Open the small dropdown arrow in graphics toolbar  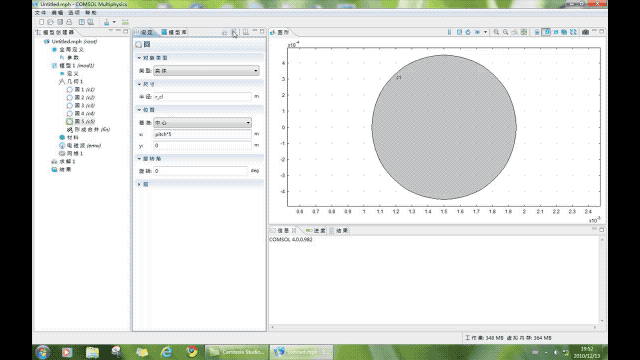tap(485, 32)
